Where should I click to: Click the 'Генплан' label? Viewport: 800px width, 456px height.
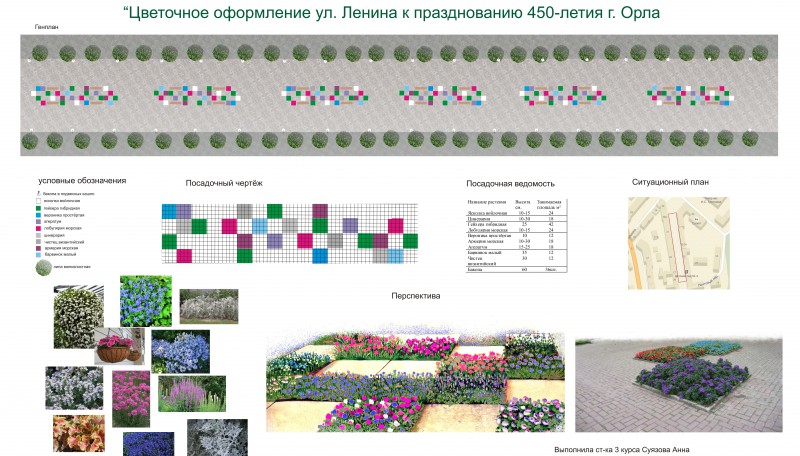coord(46,27)
